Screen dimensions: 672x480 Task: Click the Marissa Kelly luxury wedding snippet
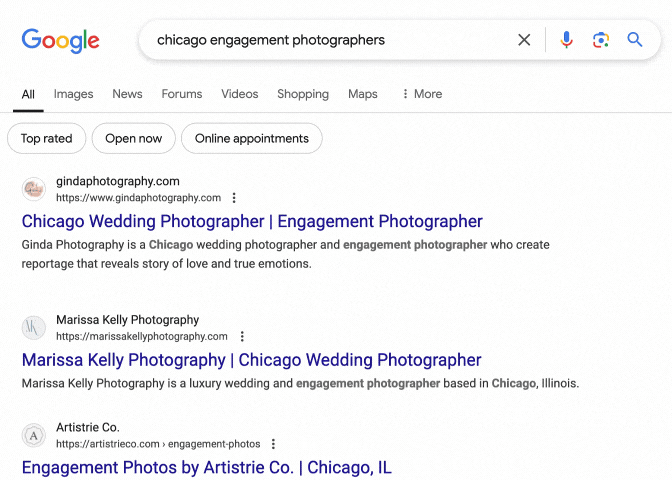(x=300, y=383)
